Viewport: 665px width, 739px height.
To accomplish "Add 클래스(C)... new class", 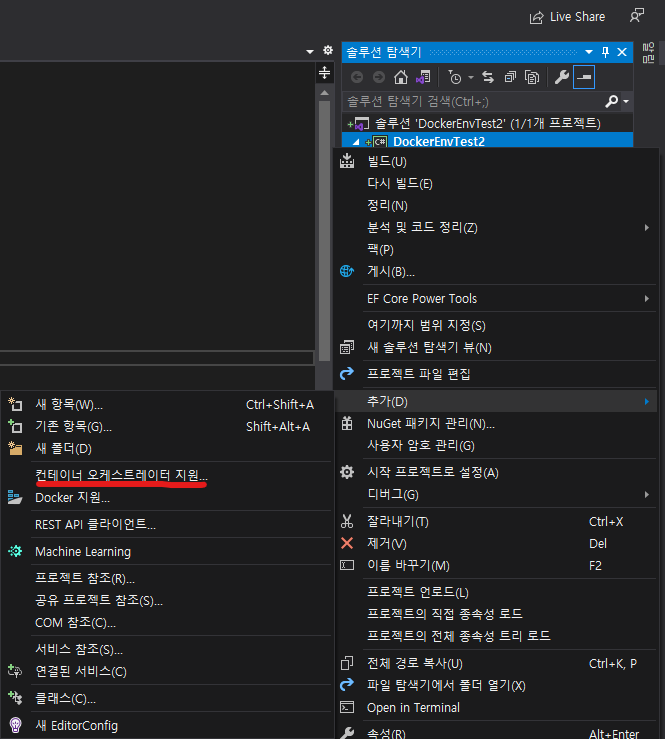I will tap(166, 698).
